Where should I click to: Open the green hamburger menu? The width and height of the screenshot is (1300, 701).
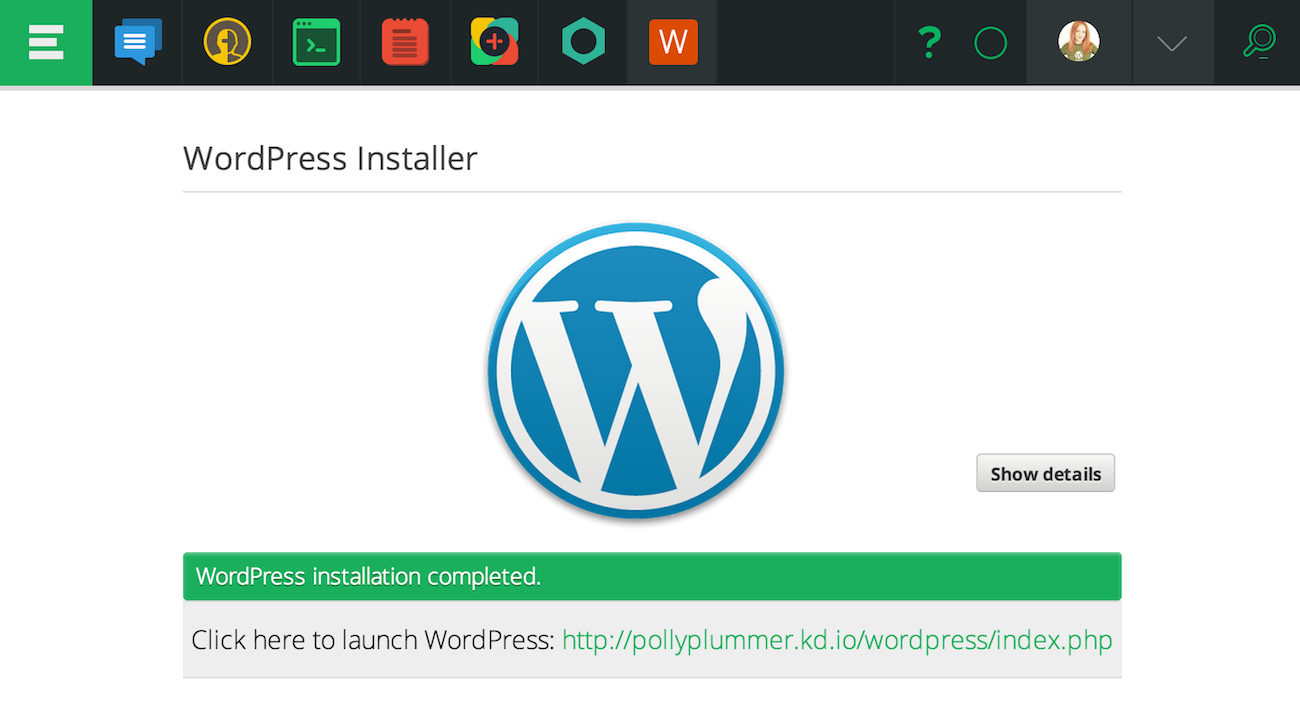pyautogui.click(x=45, y=42)
